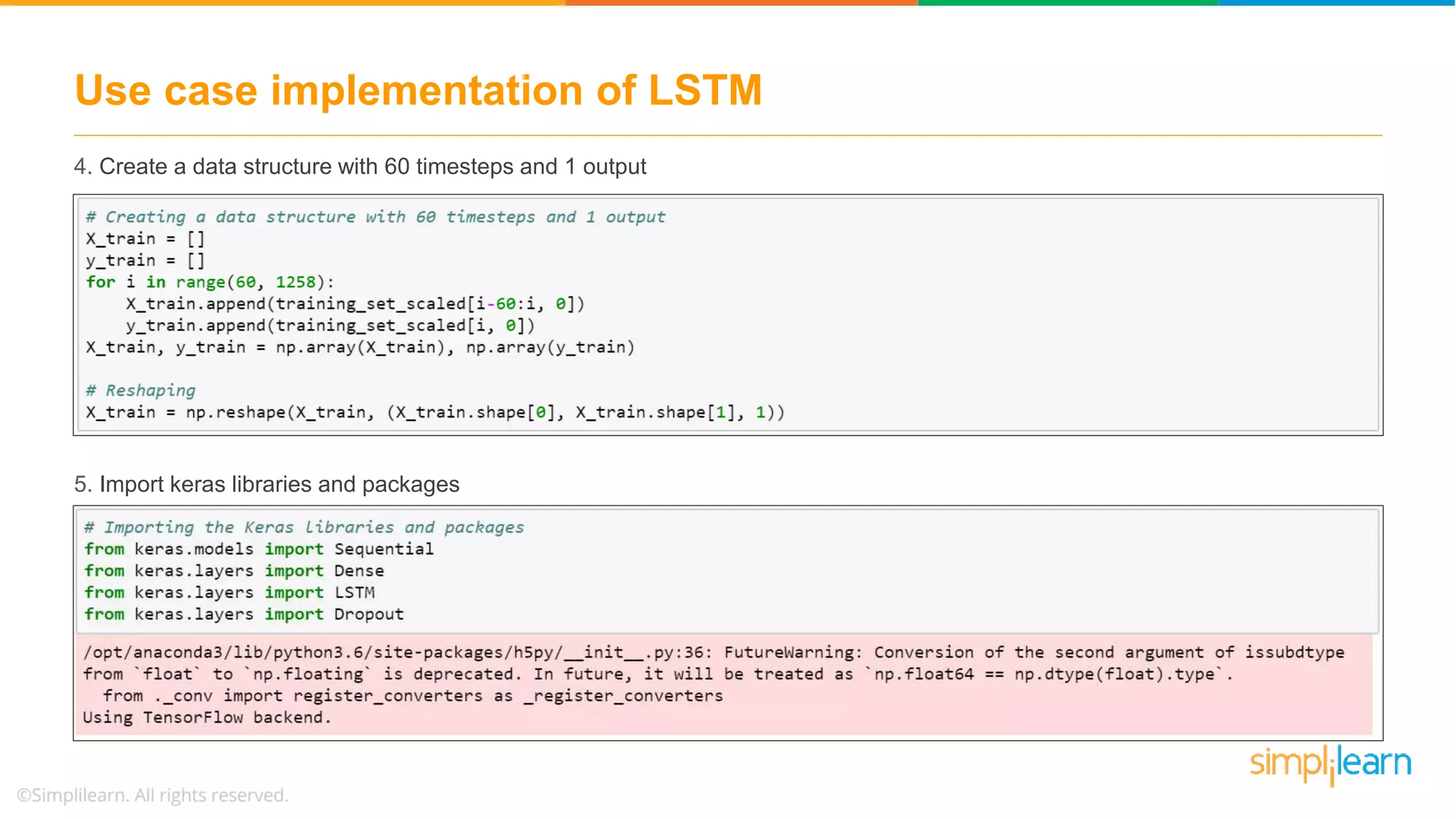The image size is (1456, 819).
Task: Click 'Using TensorFlow backend.' output text
Action: point(207,717)
